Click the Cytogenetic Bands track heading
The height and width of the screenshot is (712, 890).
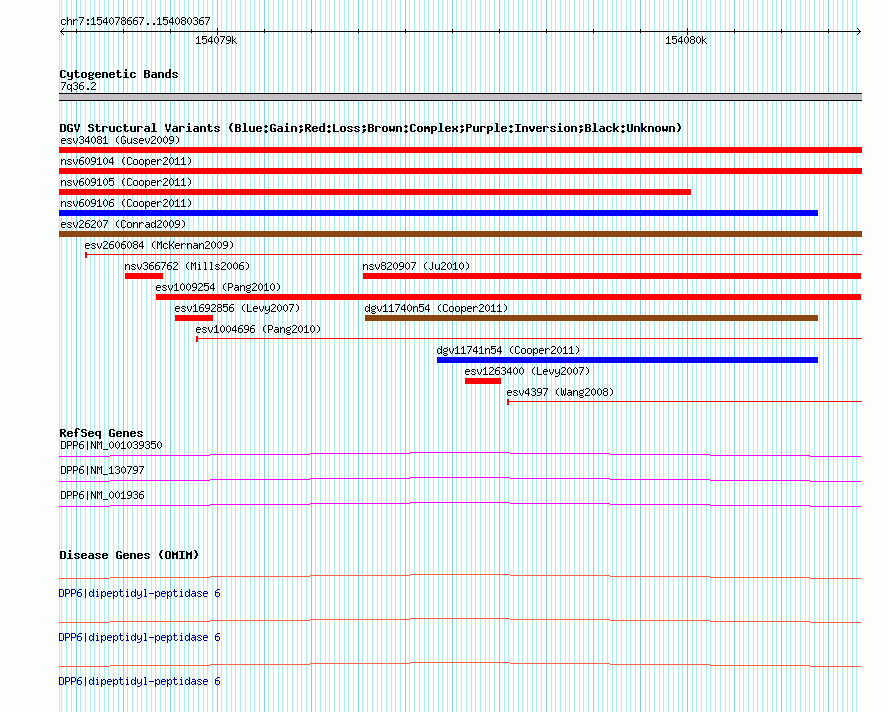click(119, 74)
